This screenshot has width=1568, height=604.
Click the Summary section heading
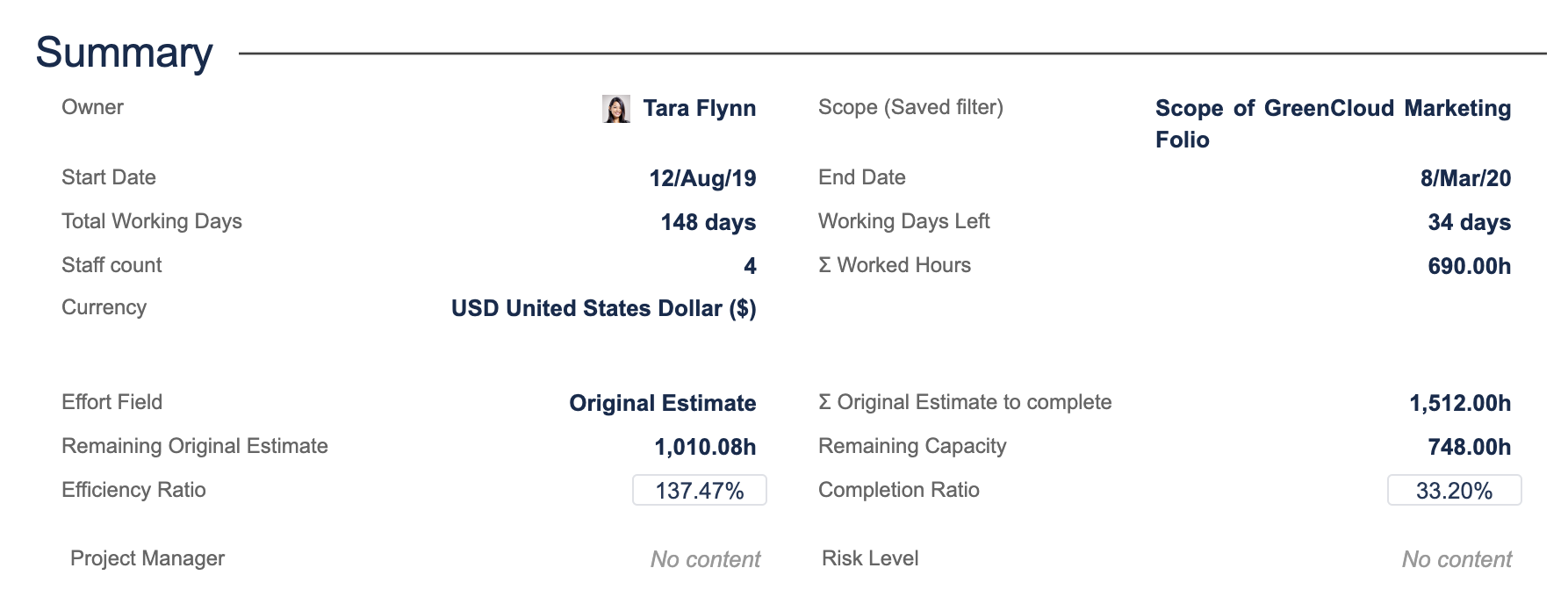pyautogui.click(x=124, y=53)
